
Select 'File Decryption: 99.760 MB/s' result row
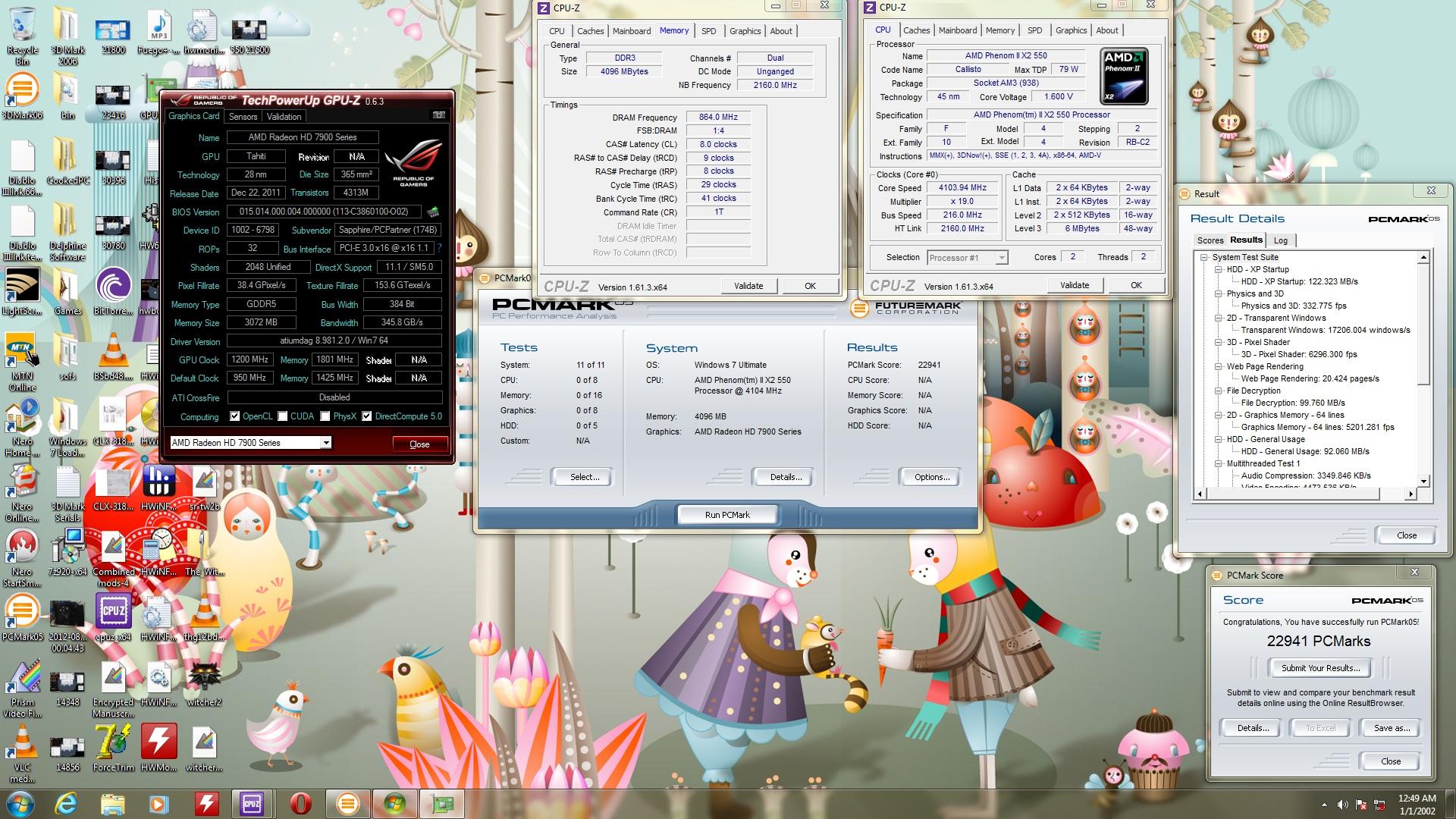point(1293,403)
